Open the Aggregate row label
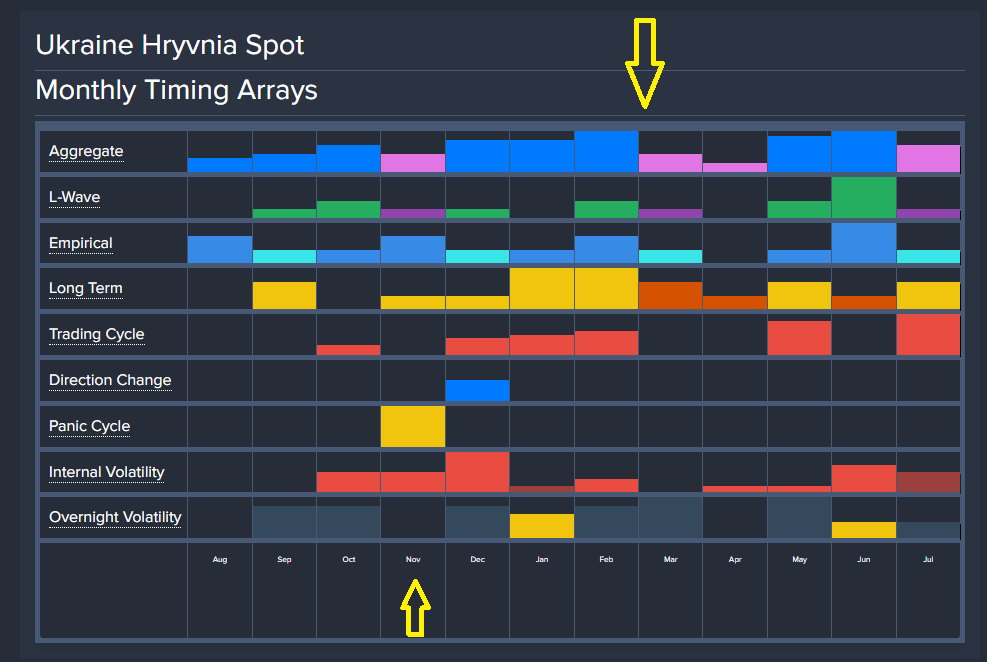Image resolution: width=987 pixels, height=662 pixels. click(86, 152)
